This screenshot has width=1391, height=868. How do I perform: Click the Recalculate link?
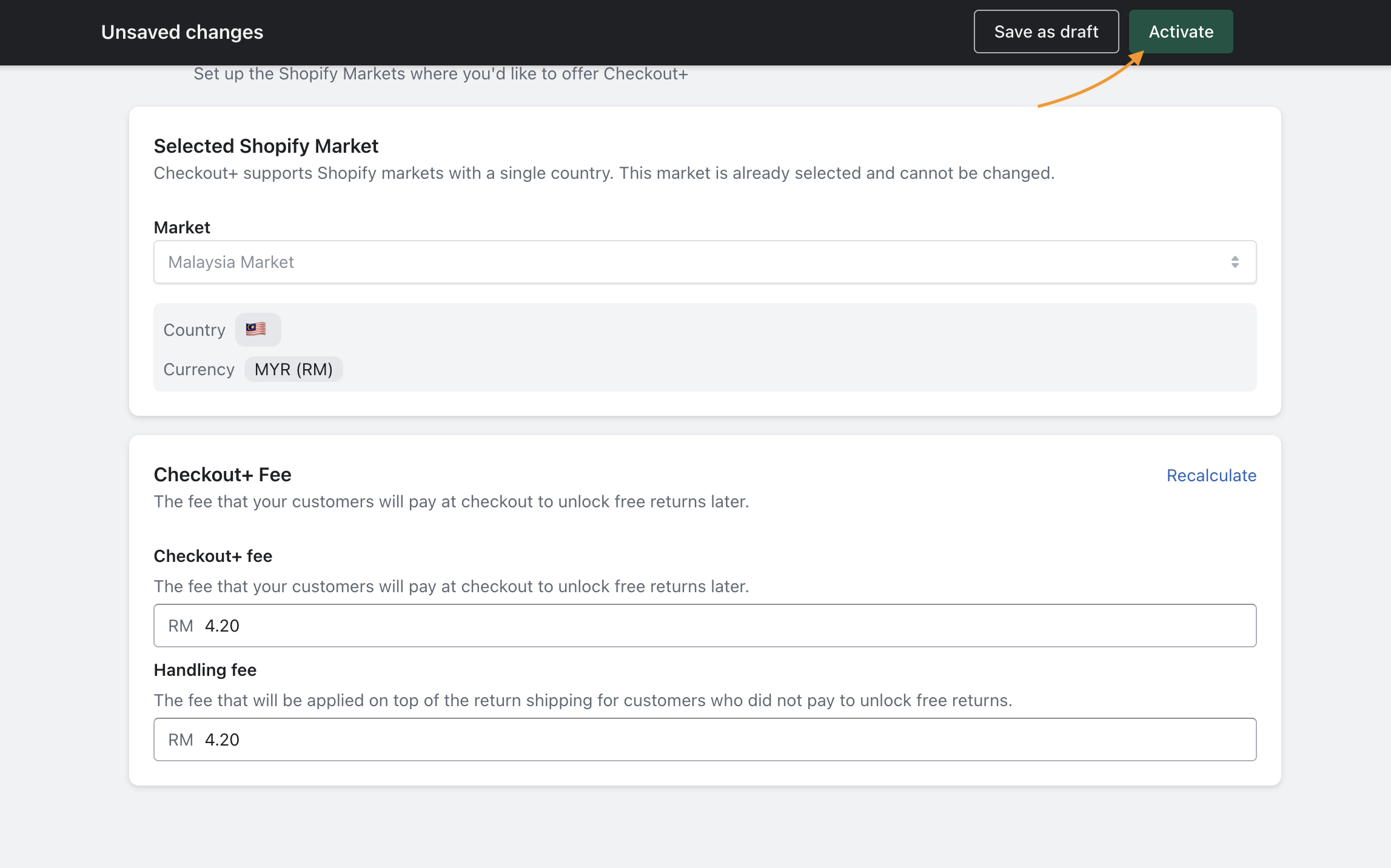click(1211, 476)
